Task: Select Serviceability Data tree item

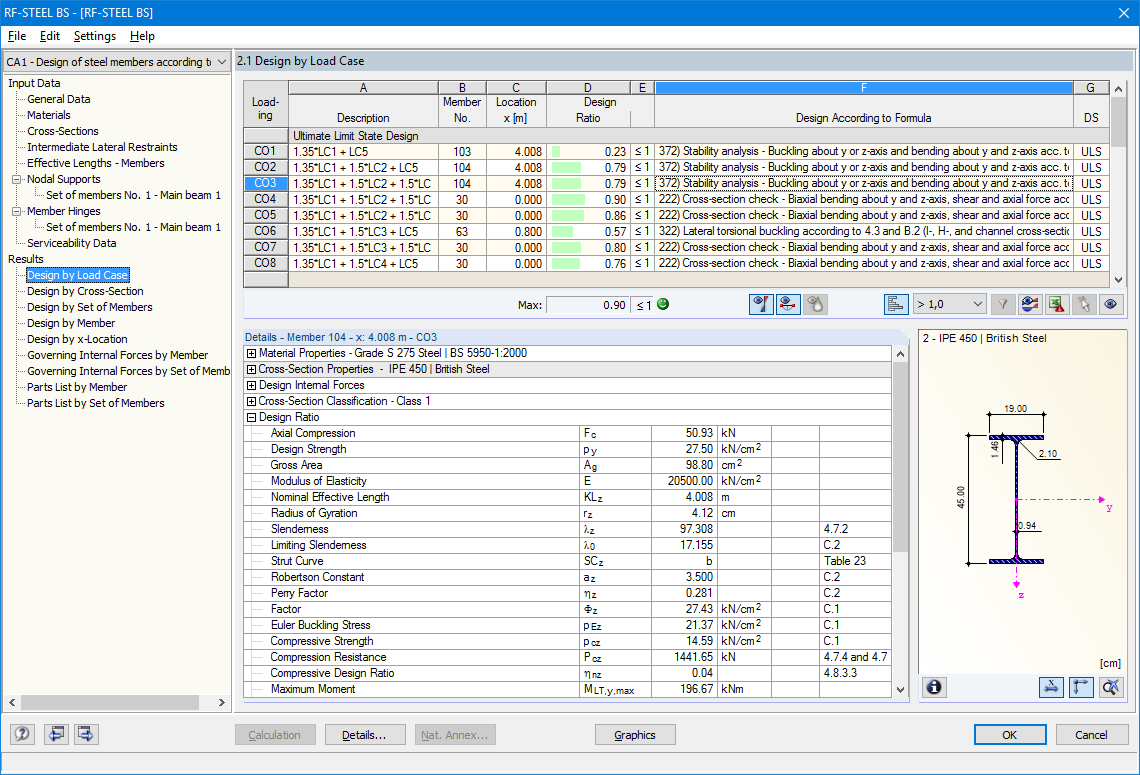Action: tap(71, 243)
